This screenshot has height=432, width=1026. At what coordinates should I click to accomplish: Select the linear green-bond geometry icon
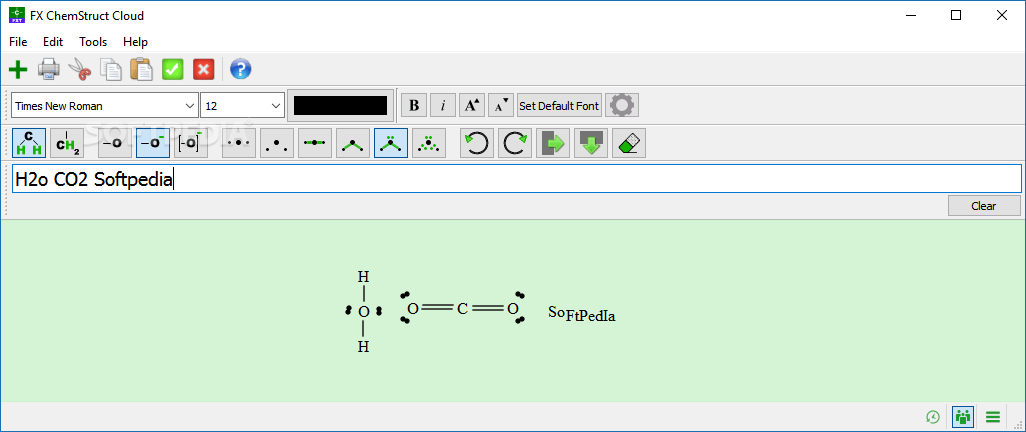click(x=315, y=143)
